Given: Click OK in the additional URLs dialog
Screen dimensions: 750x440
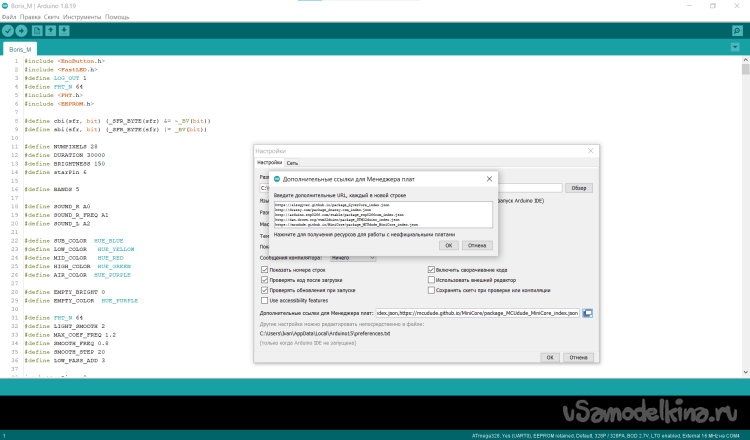Looking at the screenshot, I should [448, 244].
